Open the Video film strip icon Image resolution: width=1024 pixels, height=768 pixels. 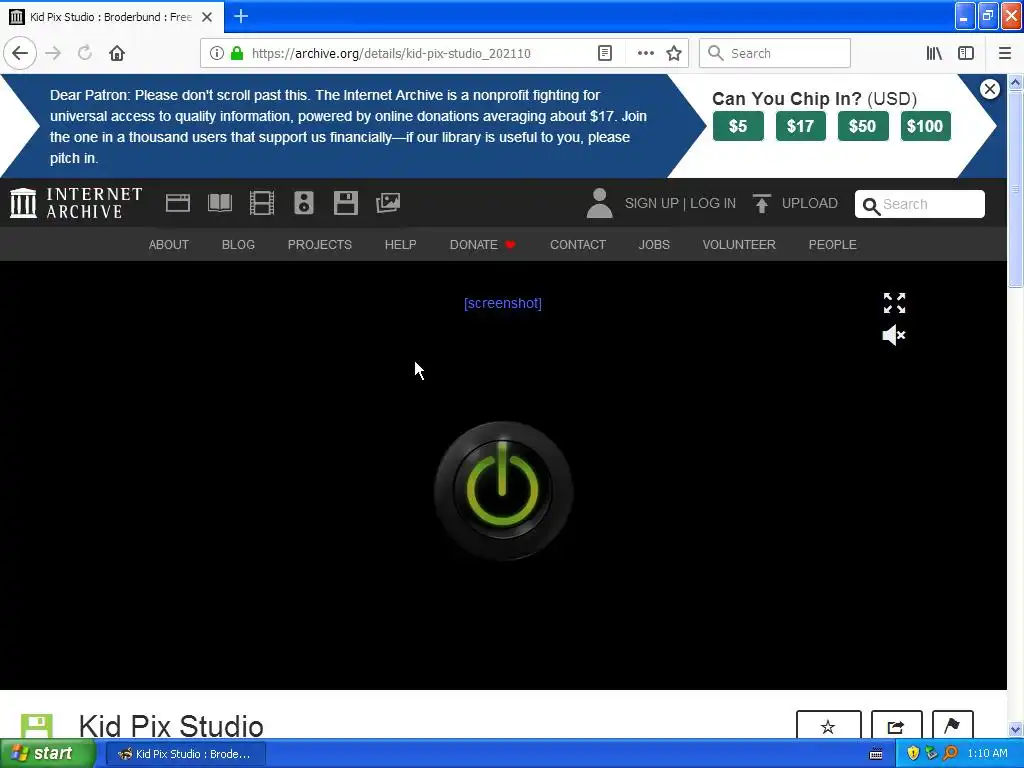pos(262,203)
